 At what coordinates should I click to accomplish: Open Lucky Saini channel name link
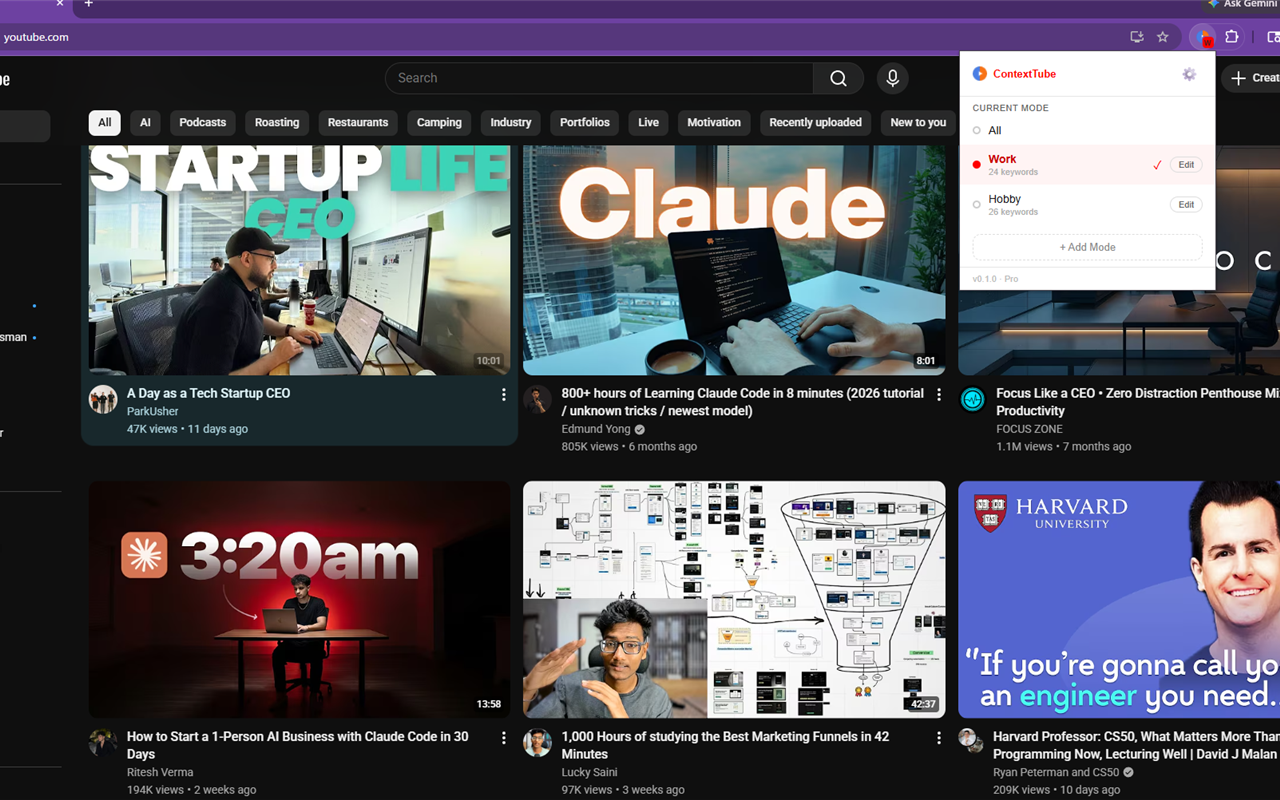coord(590,772)
